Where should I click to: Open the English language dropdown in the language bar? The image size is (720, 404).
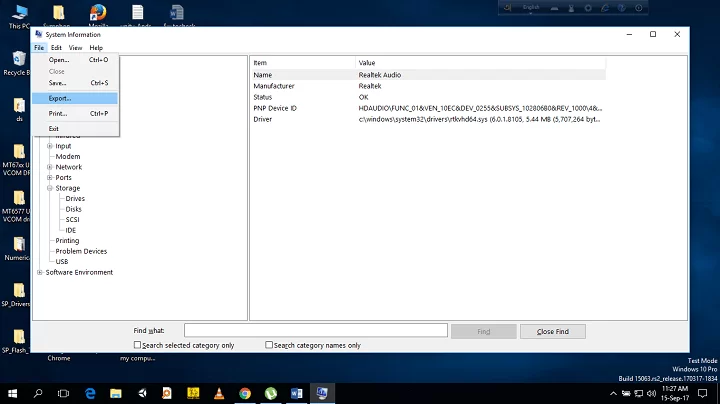[531, 8]
